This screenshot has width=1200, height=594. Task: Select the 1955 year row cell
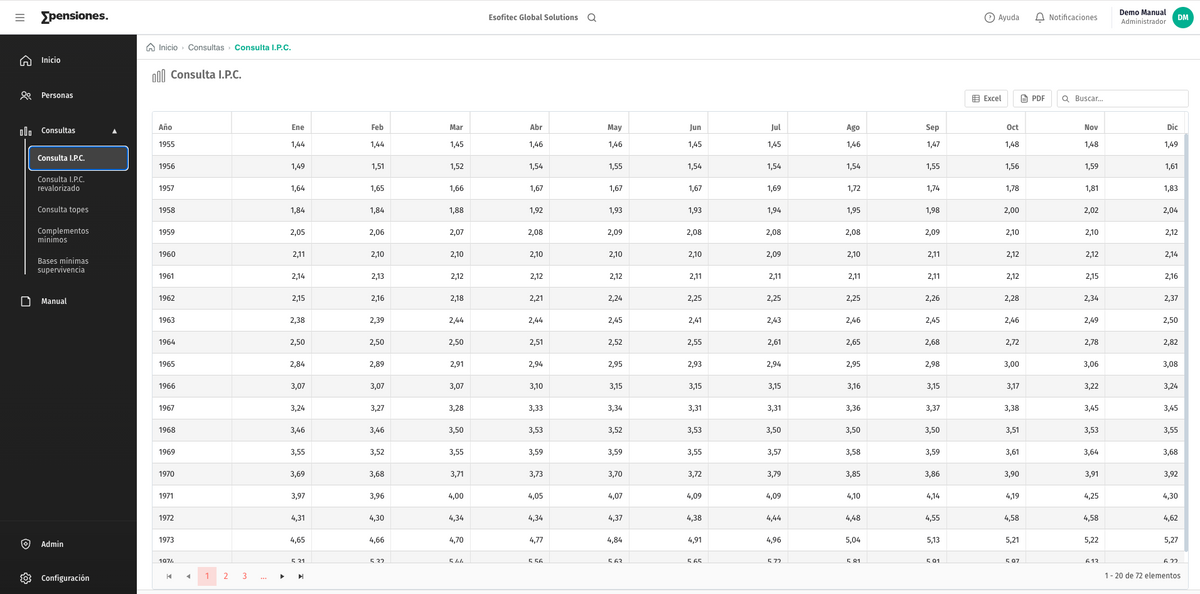pos(192,144)
